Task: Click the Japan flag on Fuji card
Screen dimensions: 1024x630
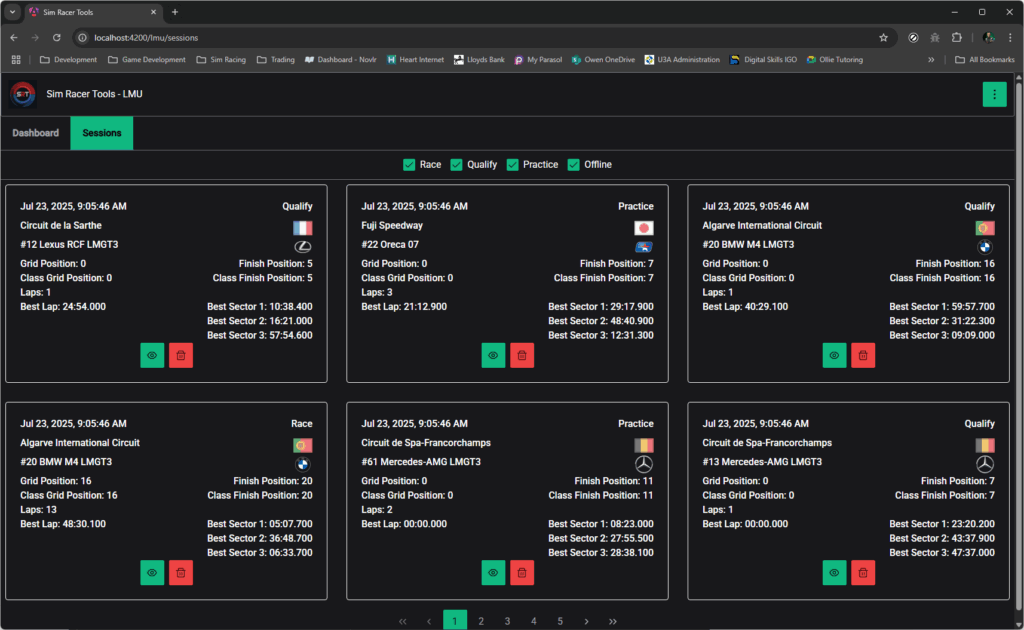Action: pos(643,227)
